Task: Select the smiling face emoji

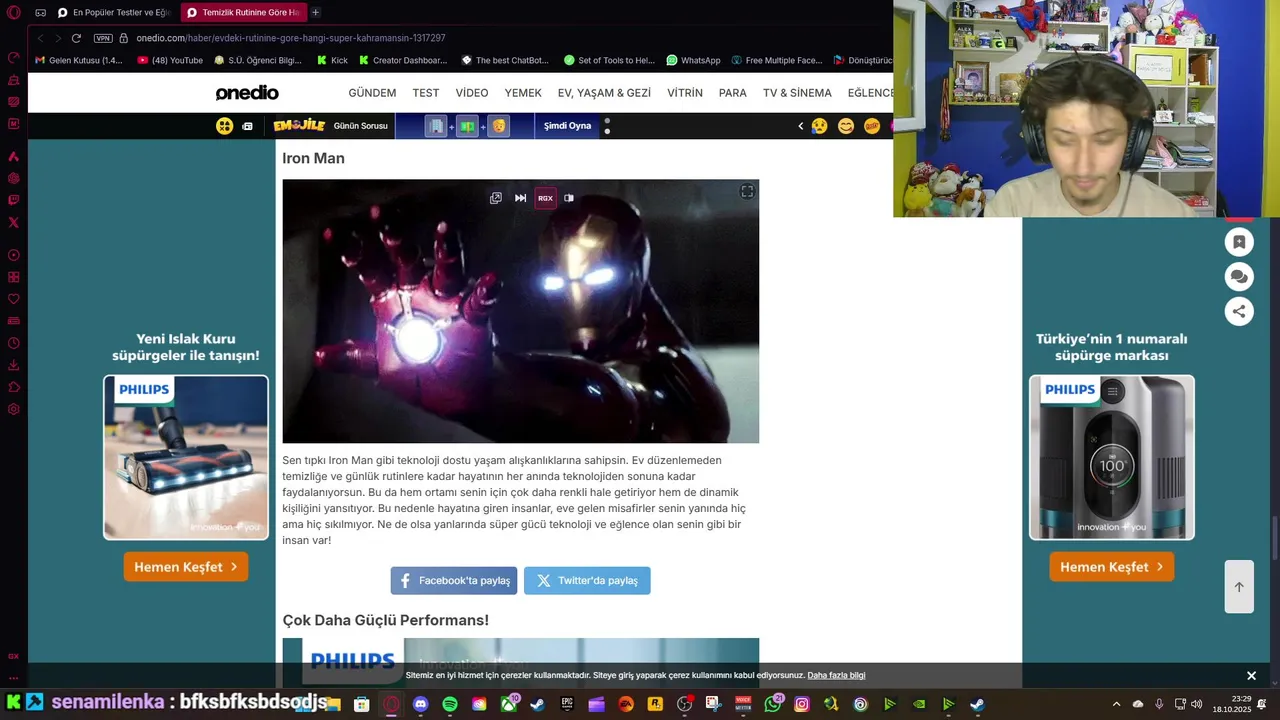Action: pyautogui.click(x=846, y=126)
